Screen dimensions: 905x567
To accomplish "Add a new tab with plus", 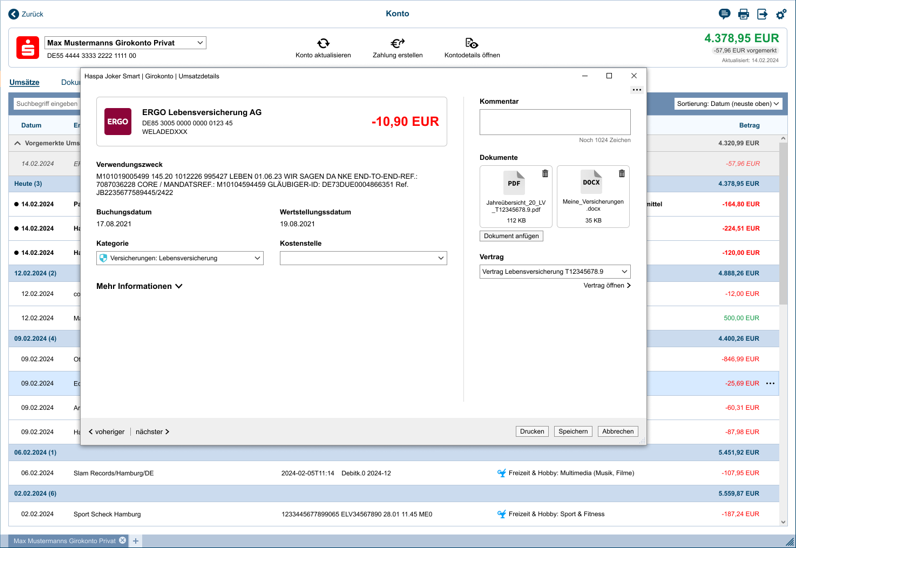I will pyautogui.click(x=136, y=541).
